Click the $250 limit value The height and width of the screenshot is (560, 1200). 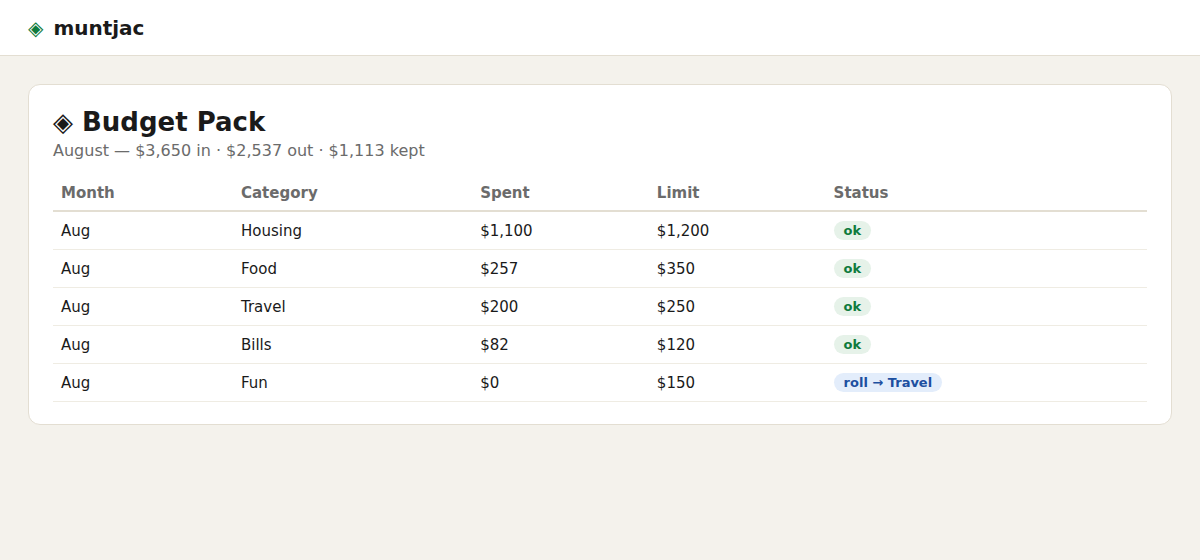(676, 307)
